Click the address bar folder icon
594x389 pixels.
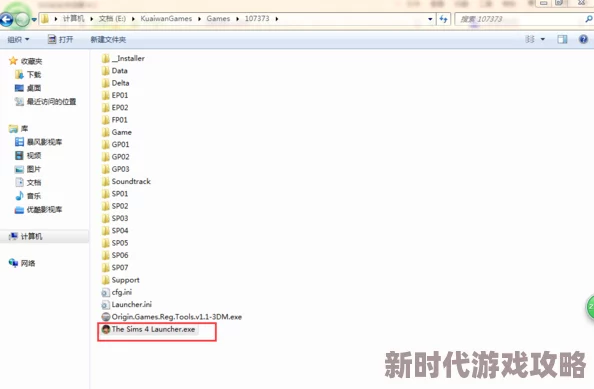(x=45, y=19)
